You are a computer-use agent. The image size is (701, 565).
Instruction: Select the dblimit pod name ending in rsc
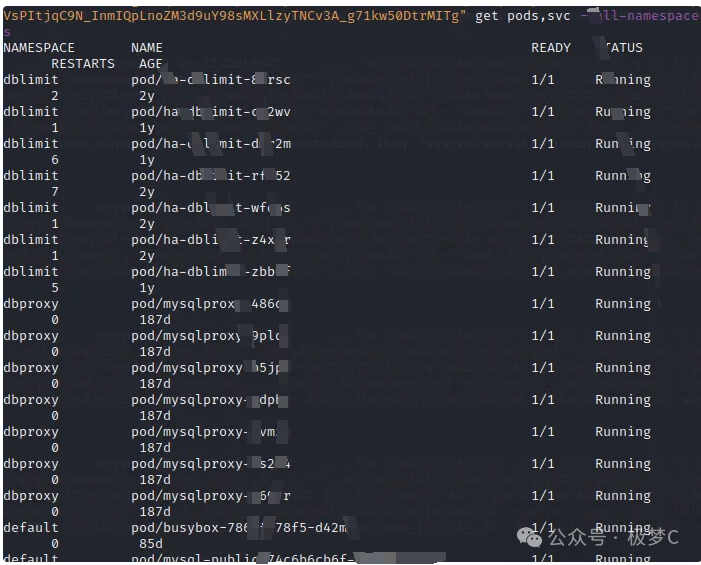[x=211, y=80]
